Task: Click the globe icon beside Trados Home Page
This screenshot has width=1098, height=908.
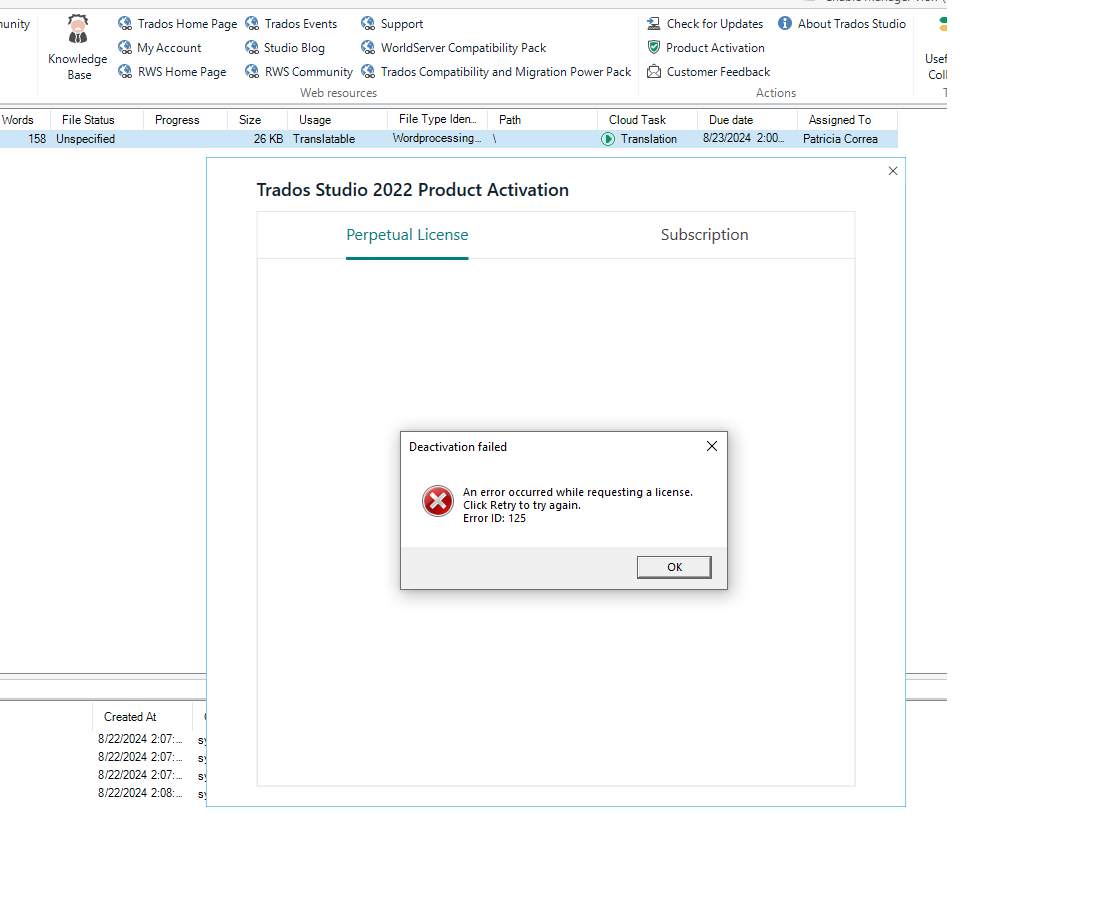Action: tap(125, 24)
